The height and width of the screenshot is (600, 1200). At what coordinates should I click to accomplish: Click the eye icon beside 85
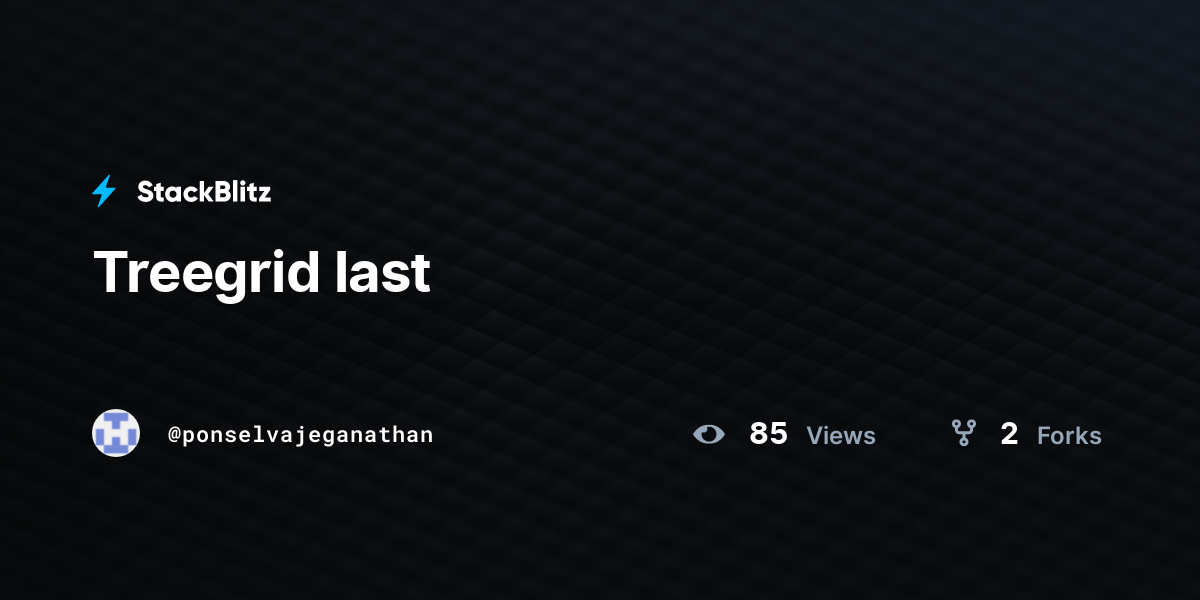coord(709,434)
